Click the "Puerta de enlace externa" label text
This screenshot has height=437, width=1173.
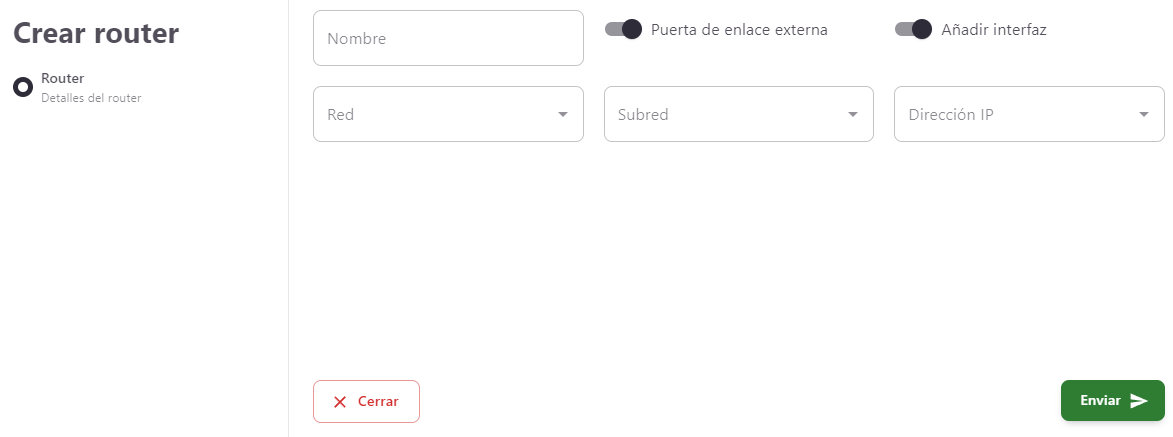tap(739, 30)
